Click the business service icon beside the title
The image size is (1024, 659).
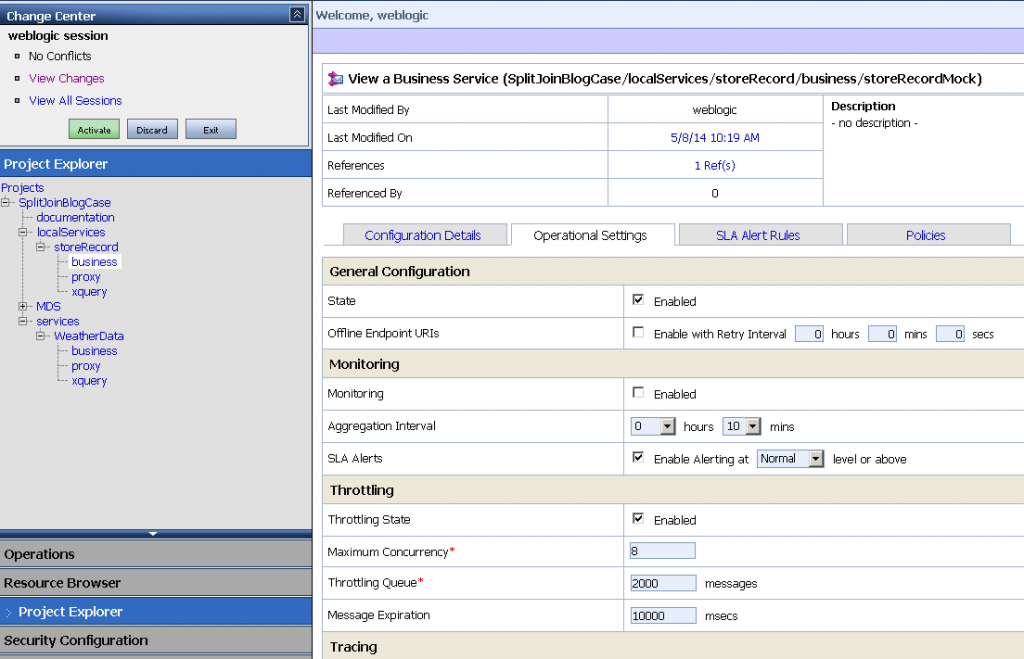pos(335,79)
